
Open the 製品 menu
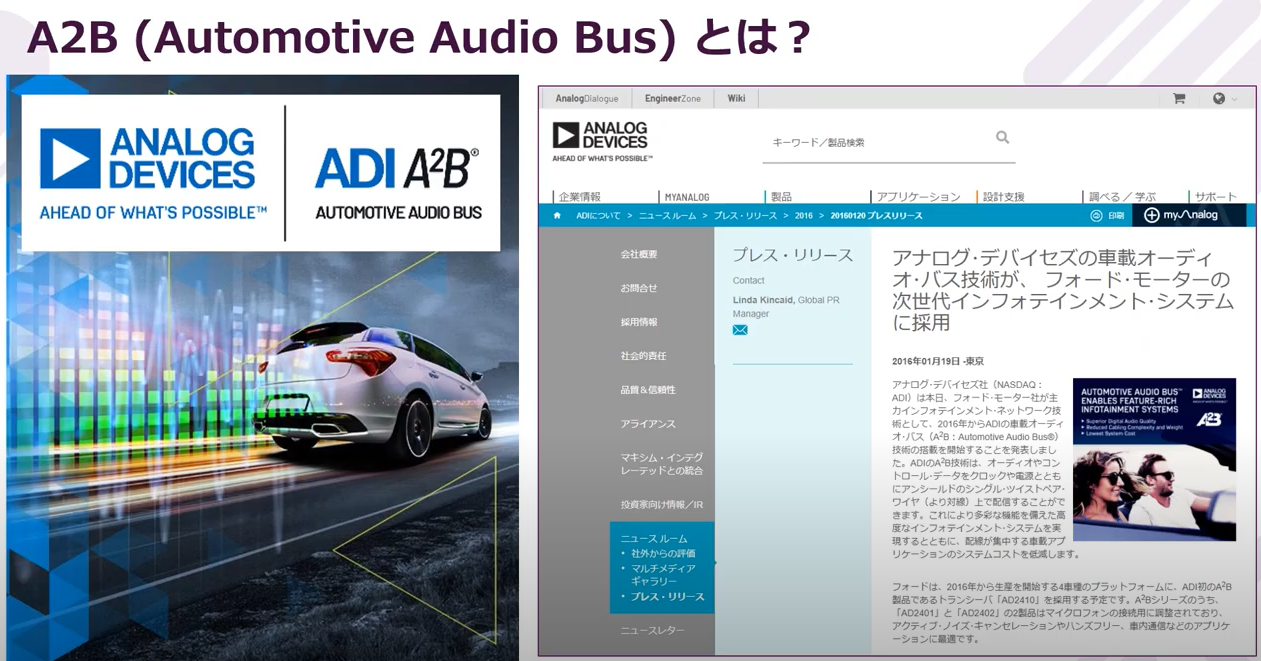coord(781,197)
